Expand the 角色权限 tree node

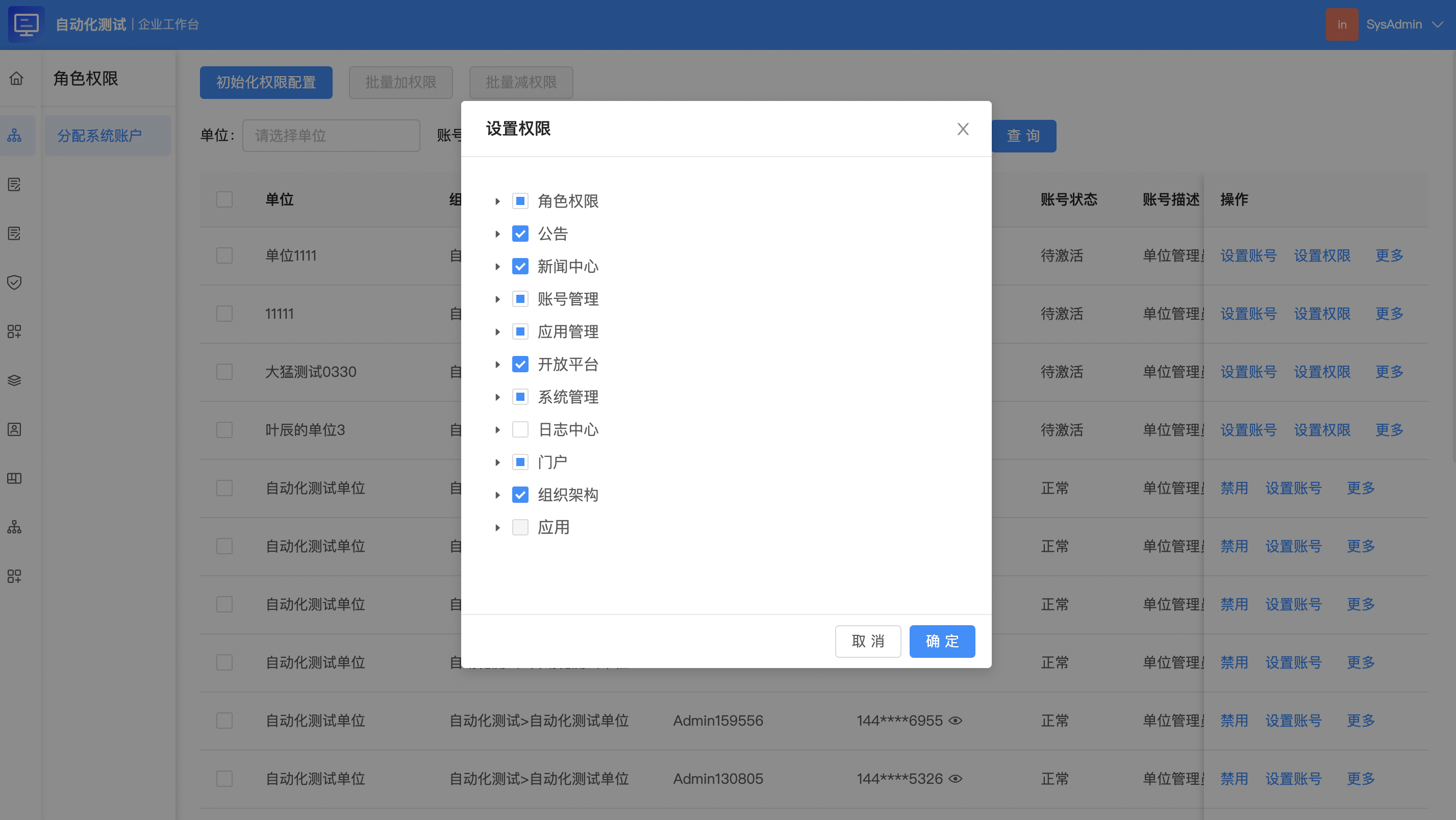click(x=497, y=201)
